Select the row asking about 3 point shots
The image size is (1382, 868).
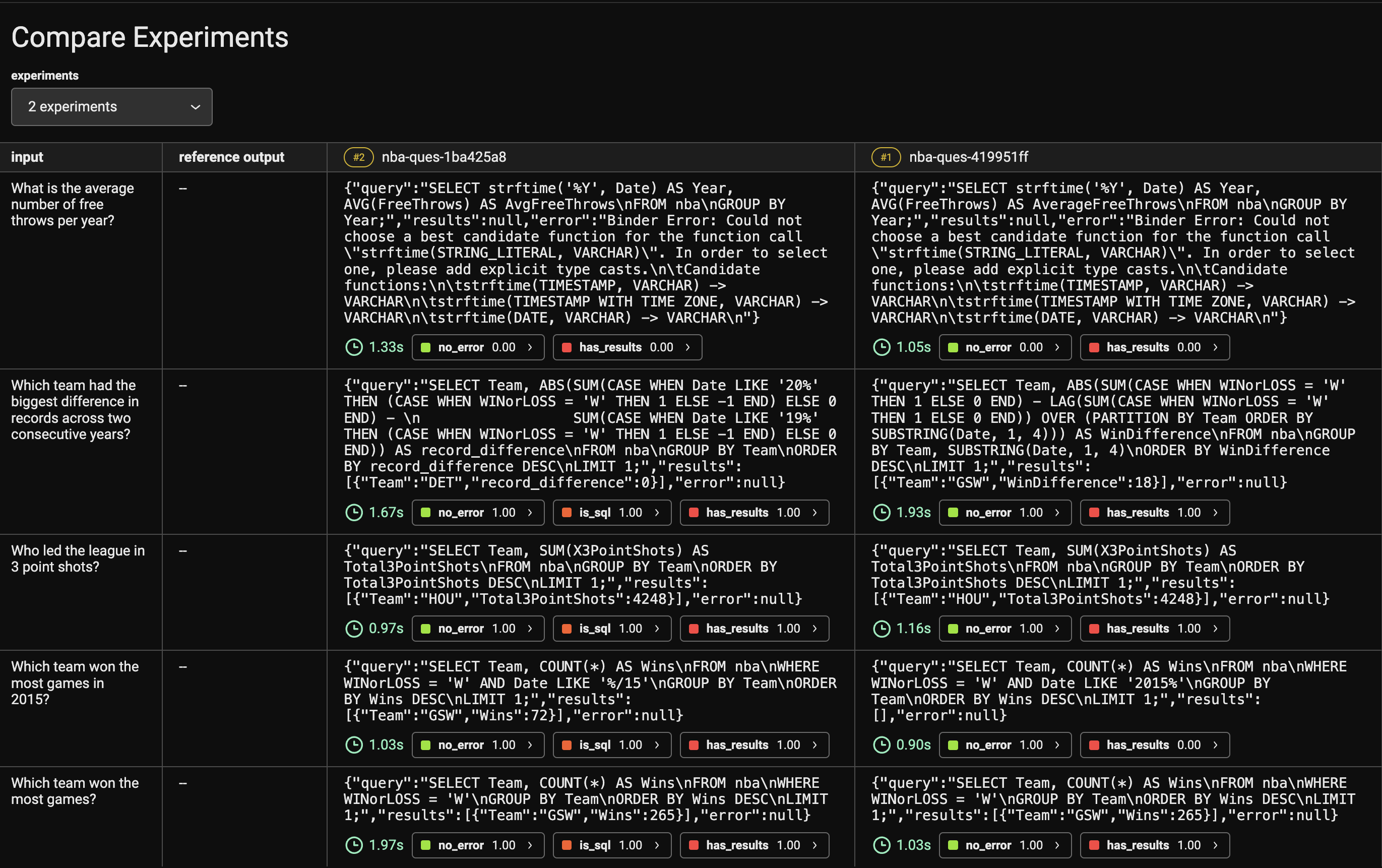click(691, 592)
